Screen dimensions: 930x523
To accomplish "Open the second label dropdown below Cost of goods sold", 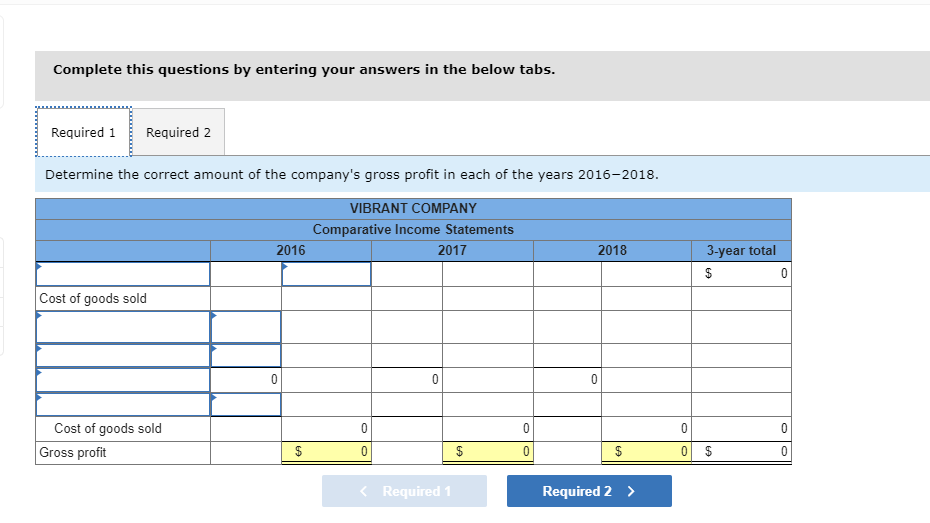I will point(123,356).
